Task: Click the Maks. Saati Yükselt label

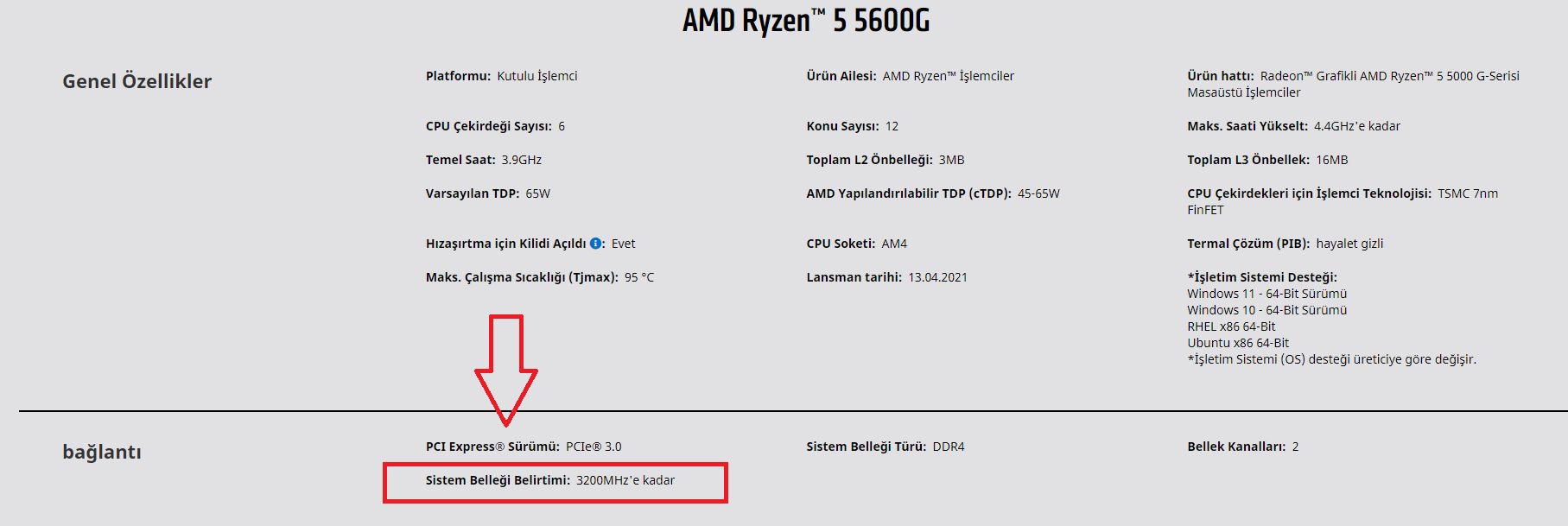Action: point(1247,126)
